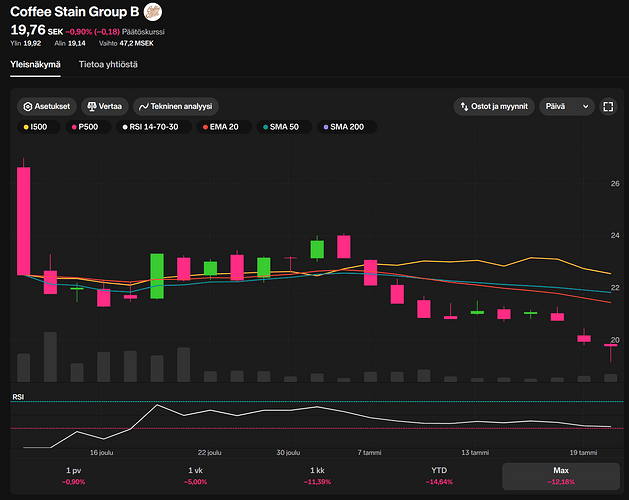Enter fullscreen chart mode

[x=607, y=106]
